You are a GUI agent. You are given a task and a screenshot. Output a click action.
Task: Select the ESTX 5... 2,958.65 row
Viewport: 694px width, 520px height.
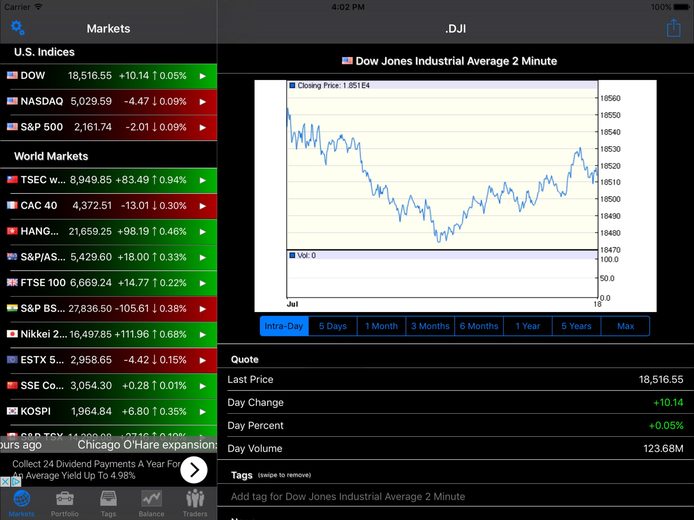point(108,360)
